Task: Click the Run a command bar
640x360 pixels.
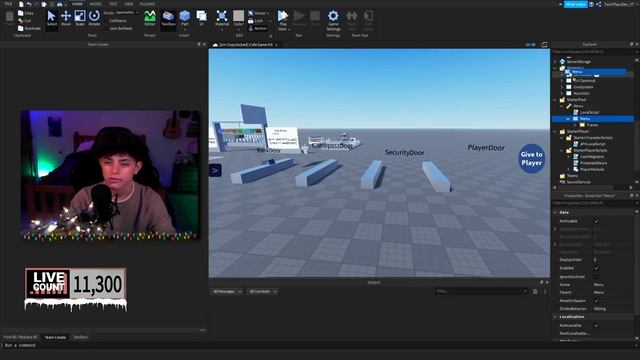Action: pyautogui.click(x=318, y=345)
